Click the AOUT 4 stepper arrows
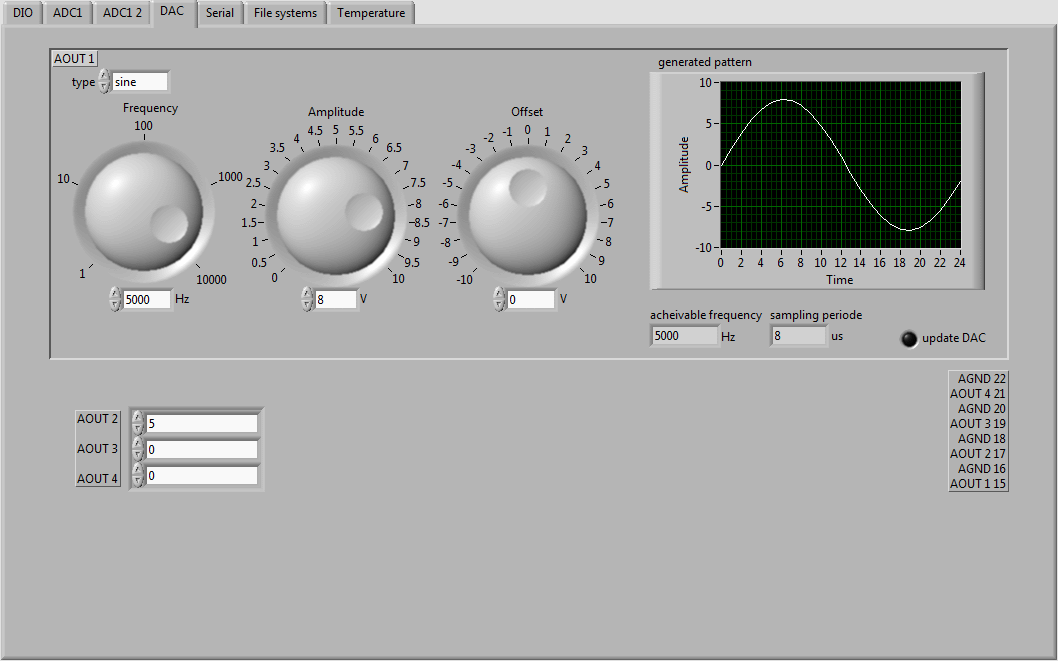 138,476
